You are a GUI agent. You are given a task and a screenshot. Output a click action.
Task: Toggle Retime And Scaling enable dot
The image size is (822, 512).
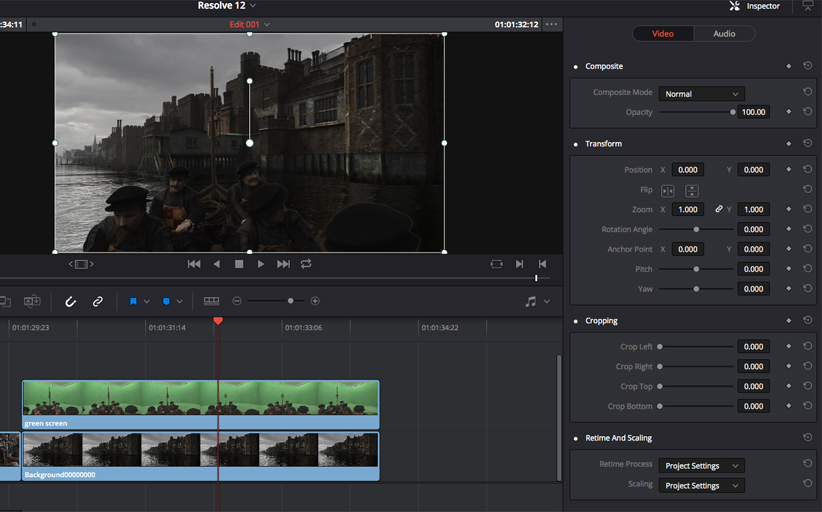coord(576,438)
